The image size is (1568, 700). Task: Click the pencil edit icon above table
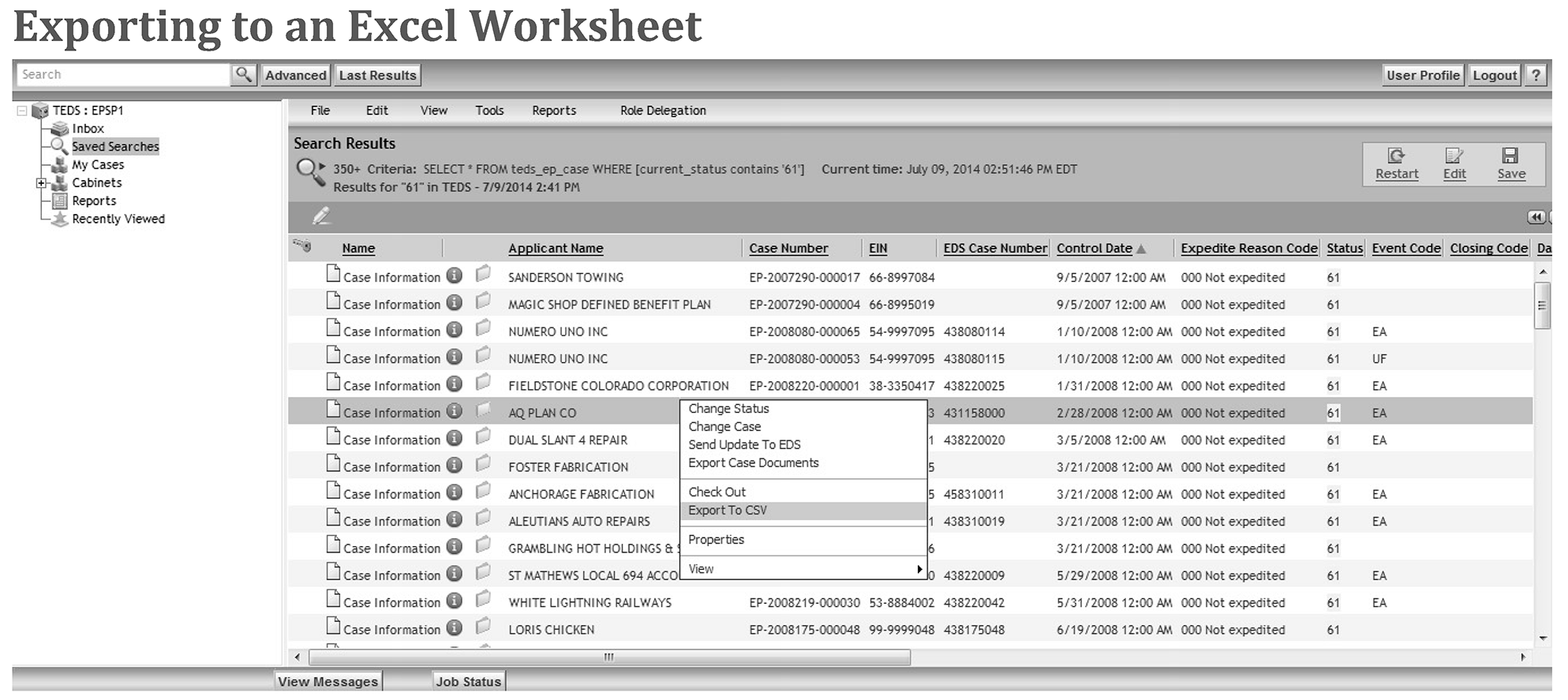click(321, 216)
